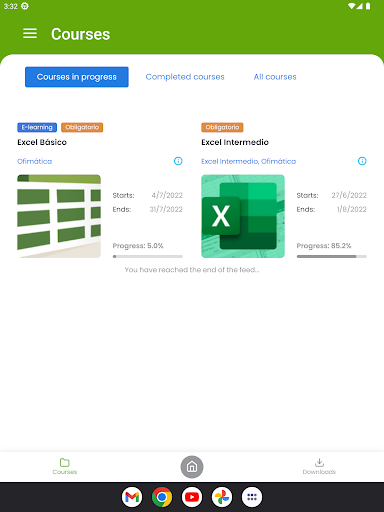The height and width of the screenshot is (512, 384).
Task: Switch to All courses tab
Action: tap(275, 77)
